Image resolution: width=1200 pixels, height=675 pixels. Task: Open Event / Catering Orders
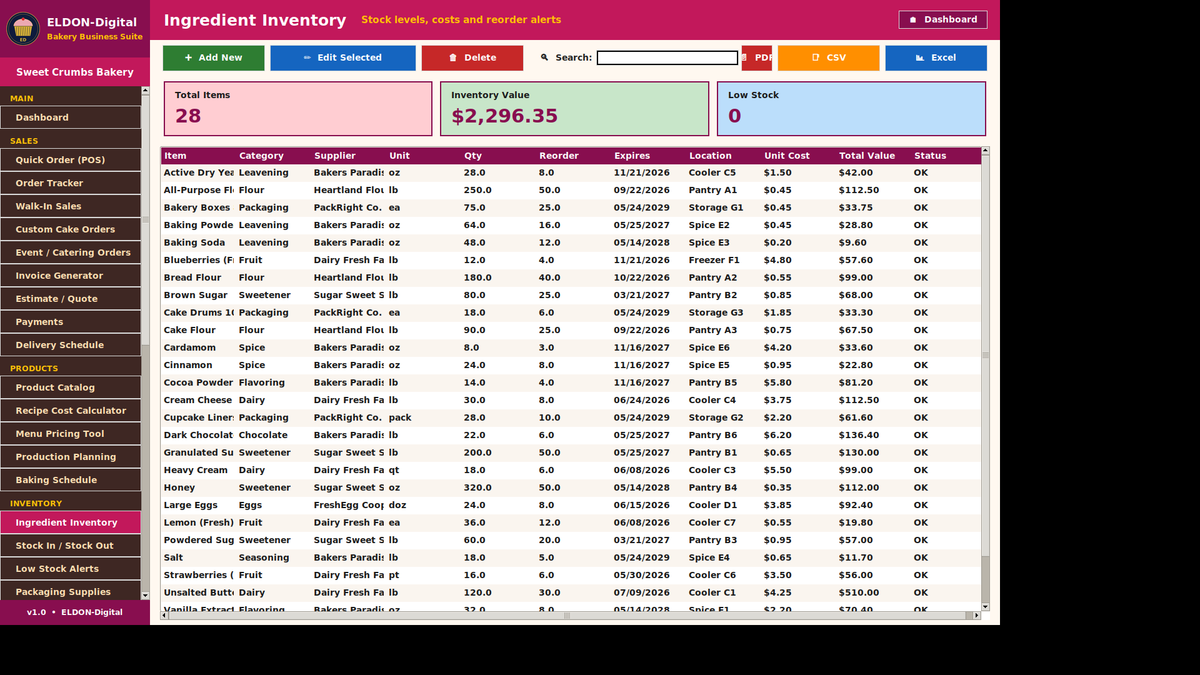[70, 252]
